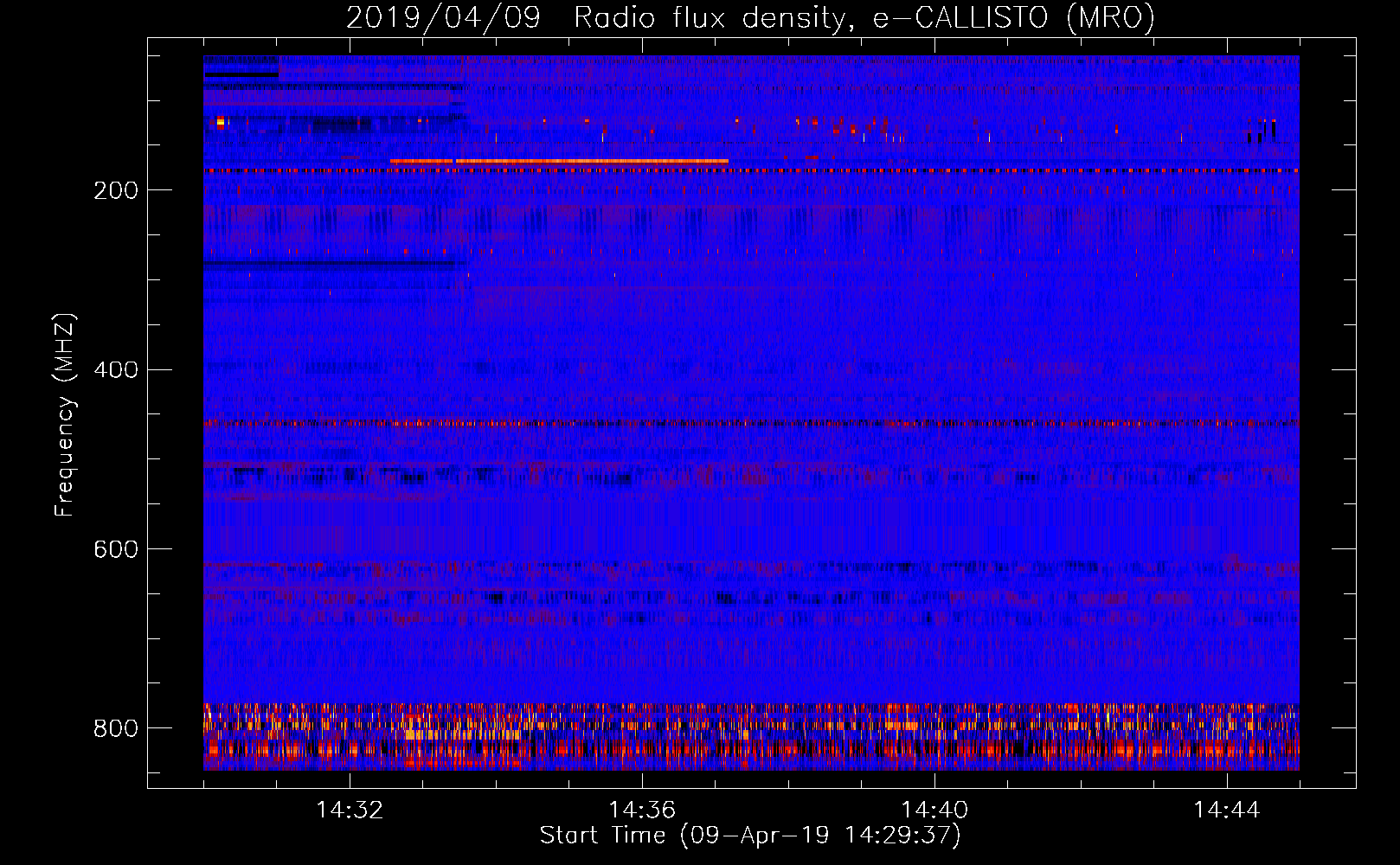Screen dimensions: 1400x865
Task: Click the Frequency (MHZ) axis label
Action: pos(64,414)
